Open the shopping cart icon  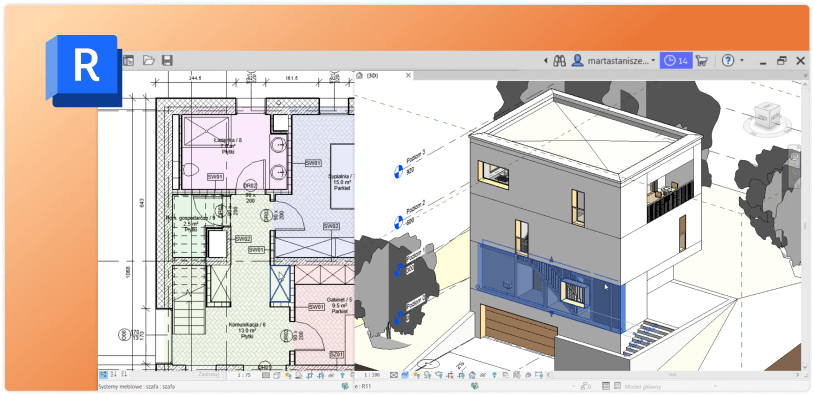(x=702, y=61)
